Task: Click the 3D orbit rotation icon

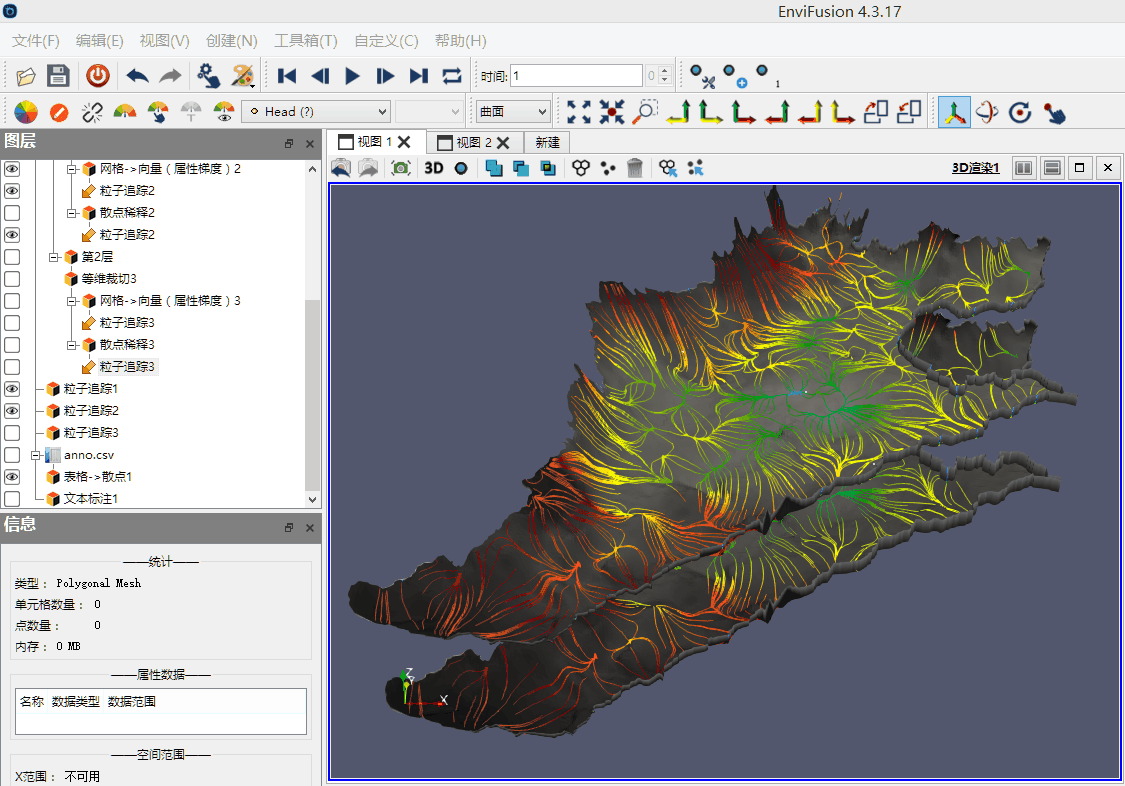Action: pos(987,113)
